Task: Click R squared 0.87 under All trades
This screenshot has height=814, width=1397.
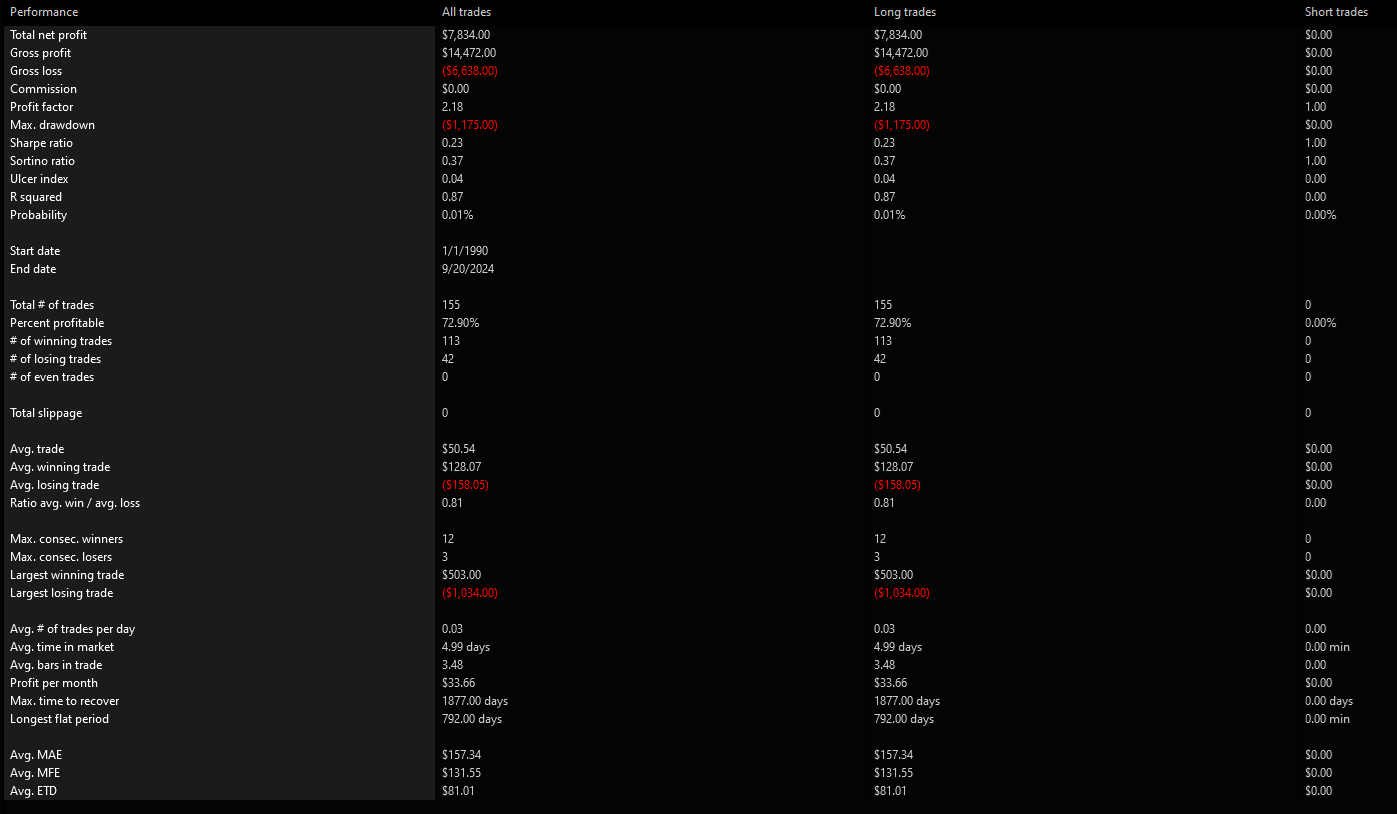Action: point(453,197)
